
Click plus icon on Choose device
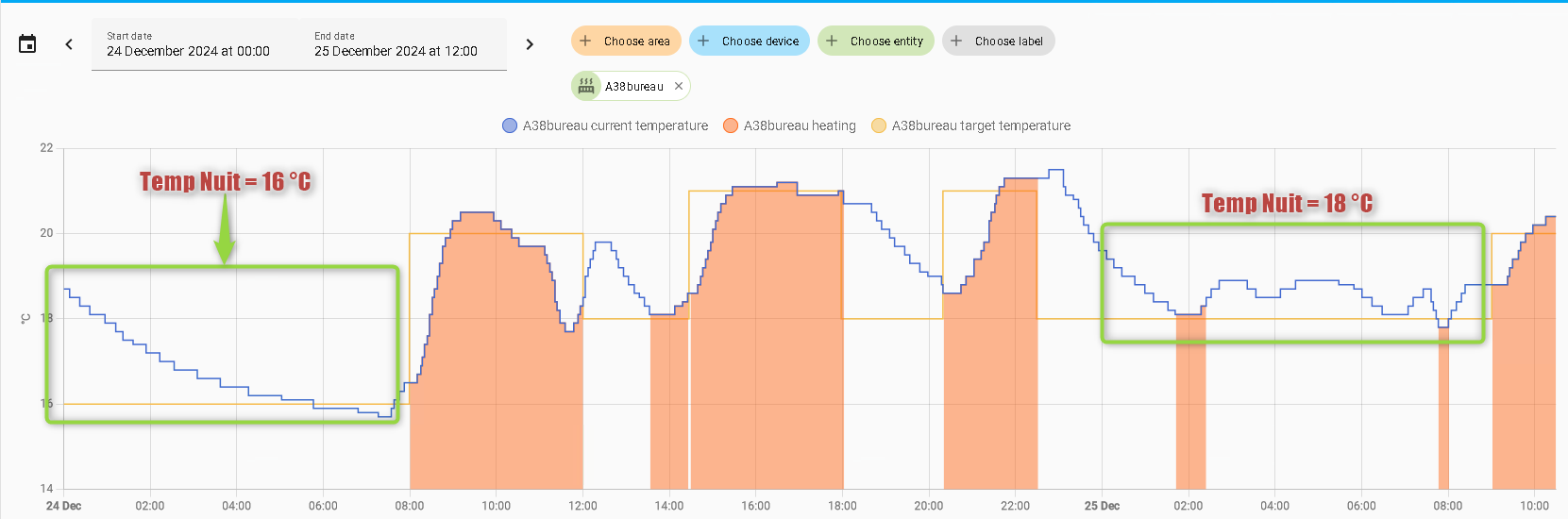(x=703, y=41)
